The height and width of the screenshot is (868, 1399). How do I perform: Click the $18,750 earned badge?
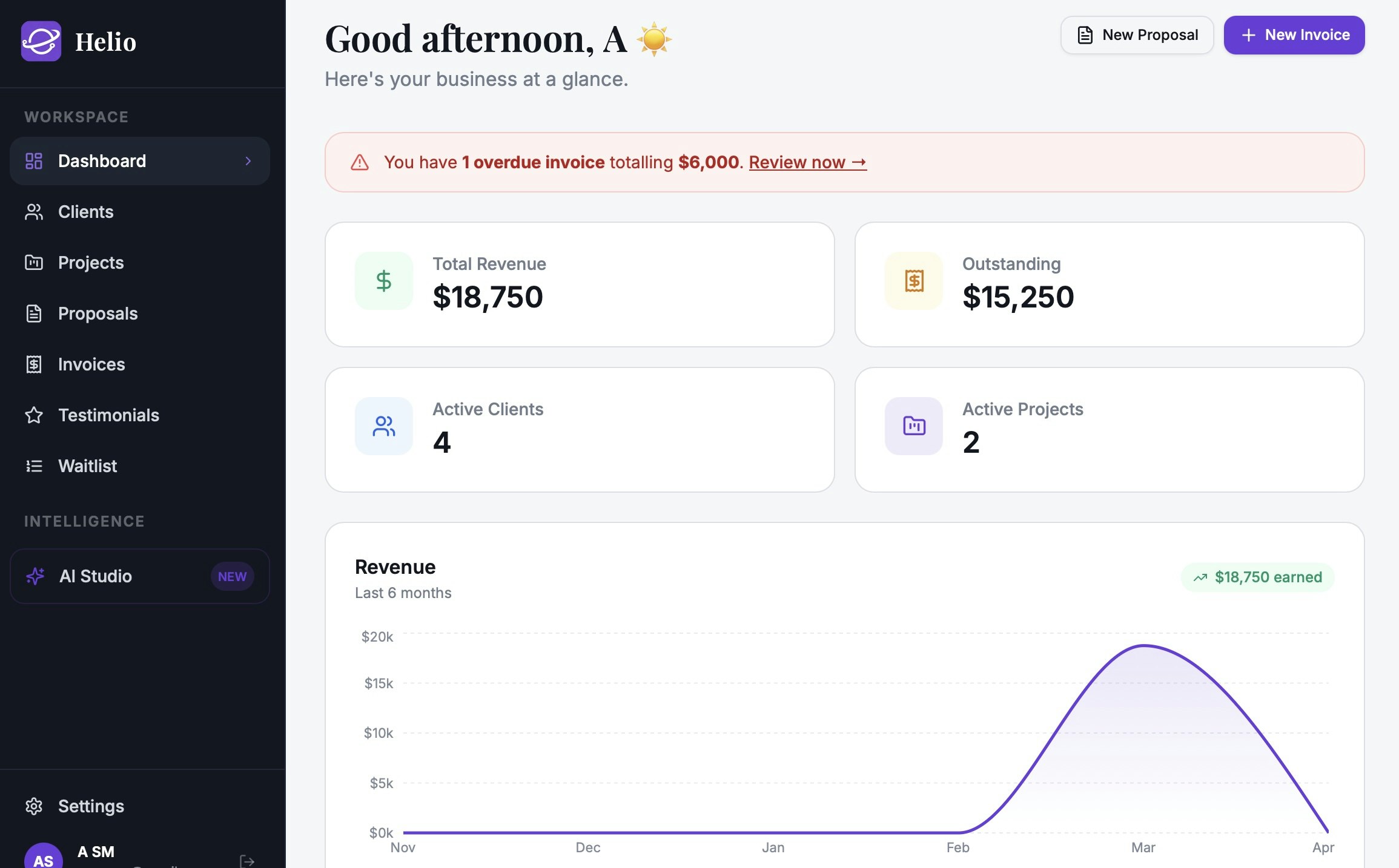[x=1257, y=577]
